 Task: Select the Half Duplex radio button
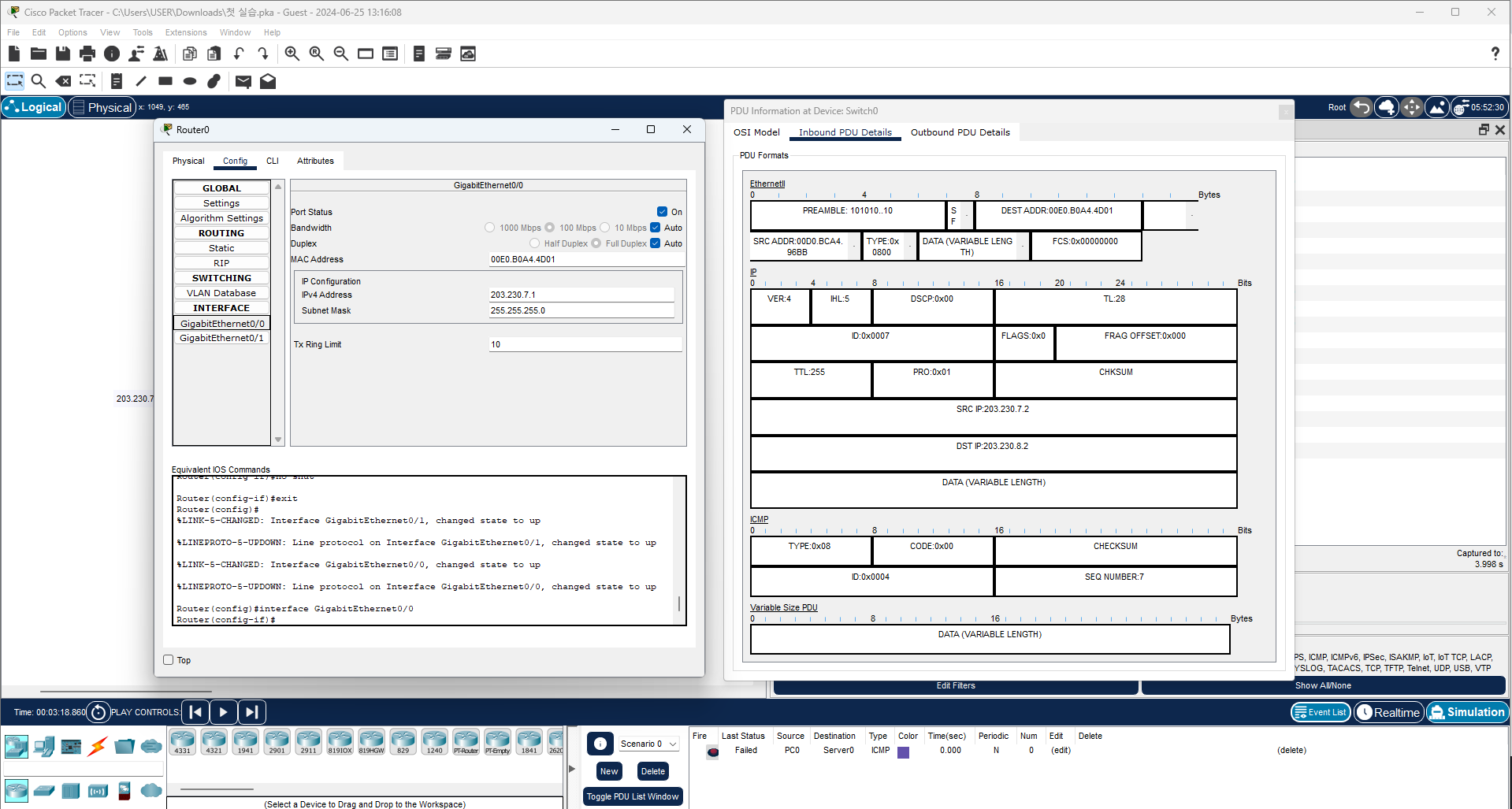coord(535,243)
